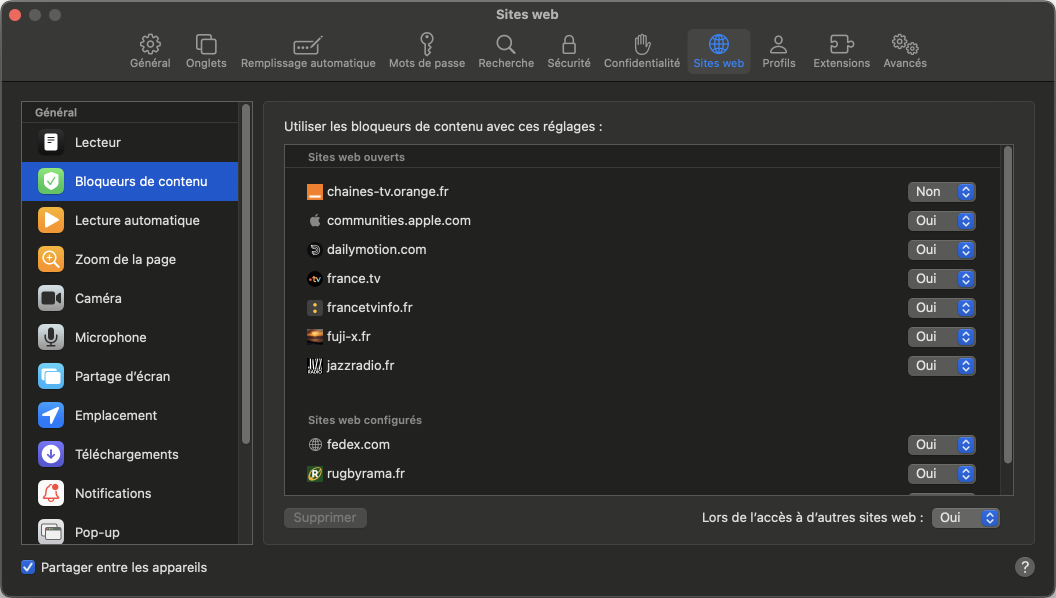Open the Extensions puzzle icon
The image size is (1056, 598).
[x=841, y=44]
